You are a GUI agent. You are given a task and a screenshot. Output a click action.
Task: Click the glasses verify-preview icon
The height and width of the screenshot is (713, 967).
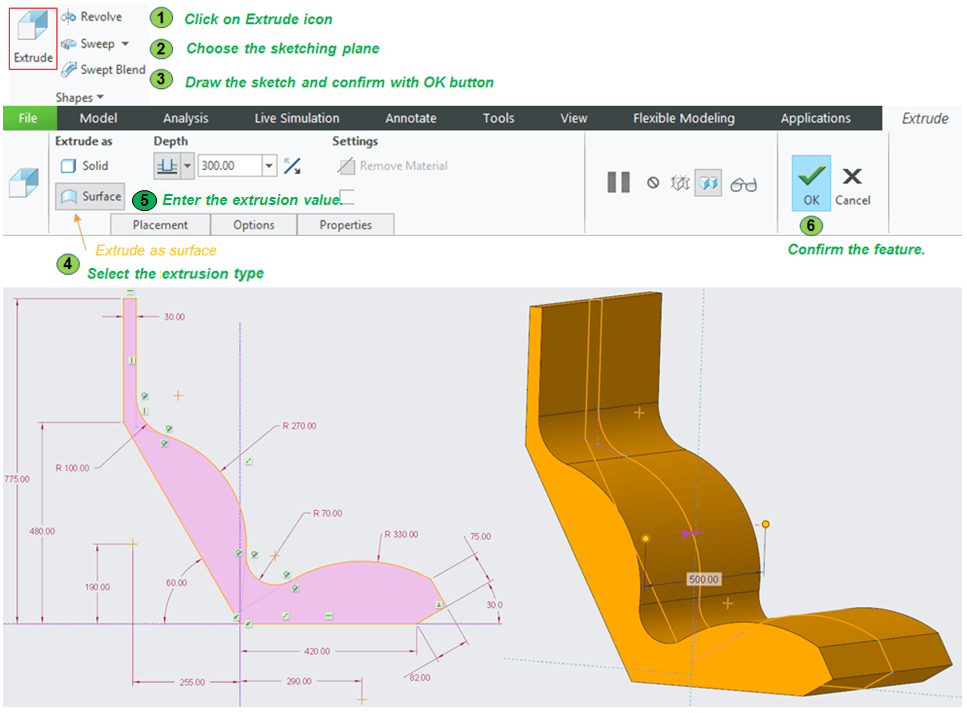(x=744, y=184)
